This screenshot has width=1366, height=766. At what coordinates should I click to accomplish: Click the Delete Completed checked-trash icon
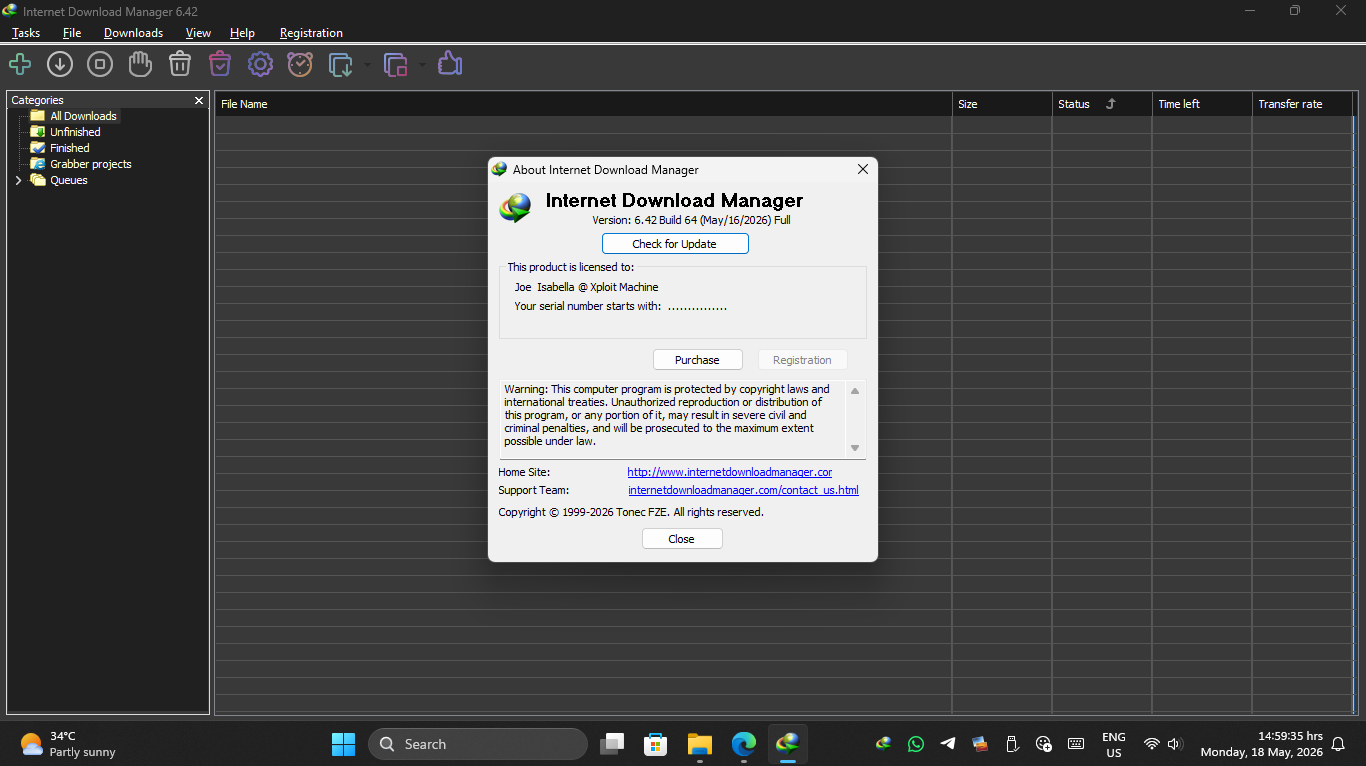(x=220, y=65)
